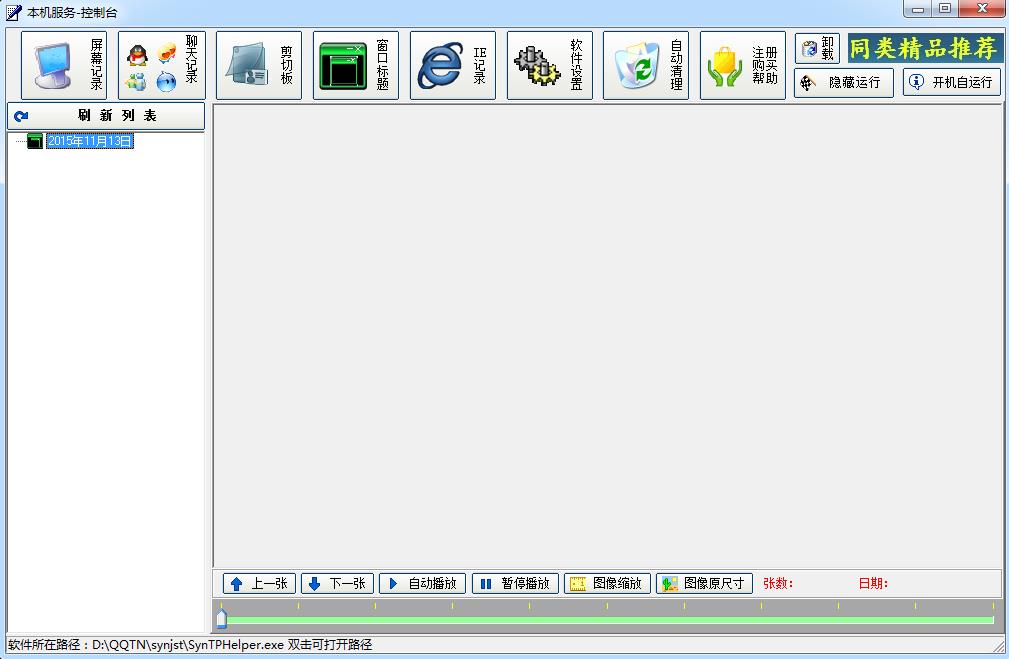The width and height of the screenshot is (1009, 659).
Task: Select the 2015年11月13日 date entry
Action: click(x=90, y=142)
